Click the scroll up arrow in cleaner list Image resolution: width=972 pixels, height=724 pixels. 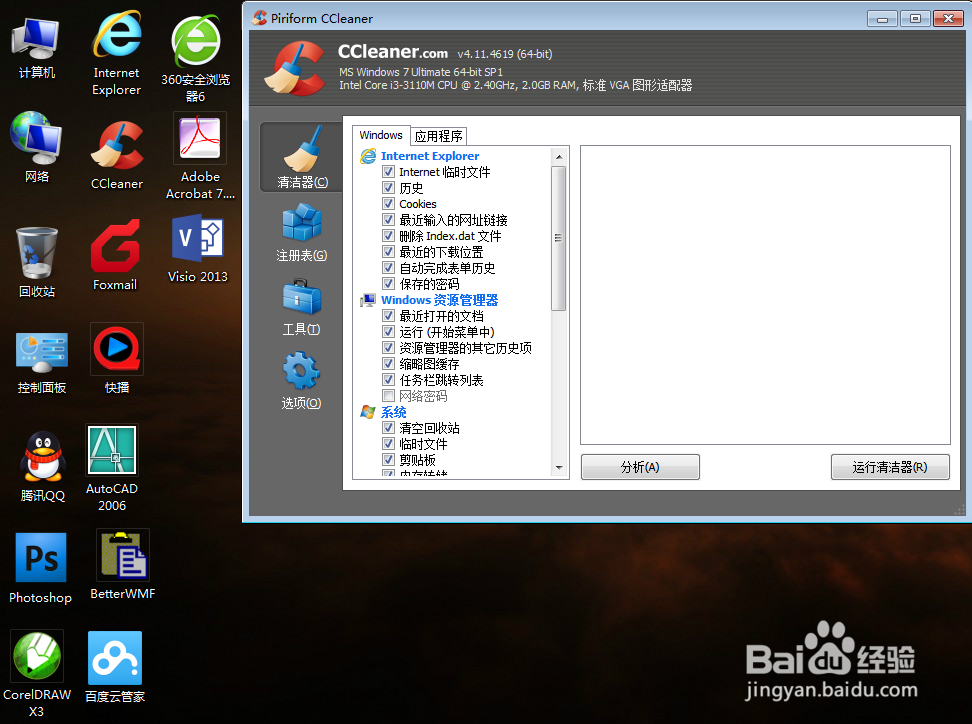559,157
